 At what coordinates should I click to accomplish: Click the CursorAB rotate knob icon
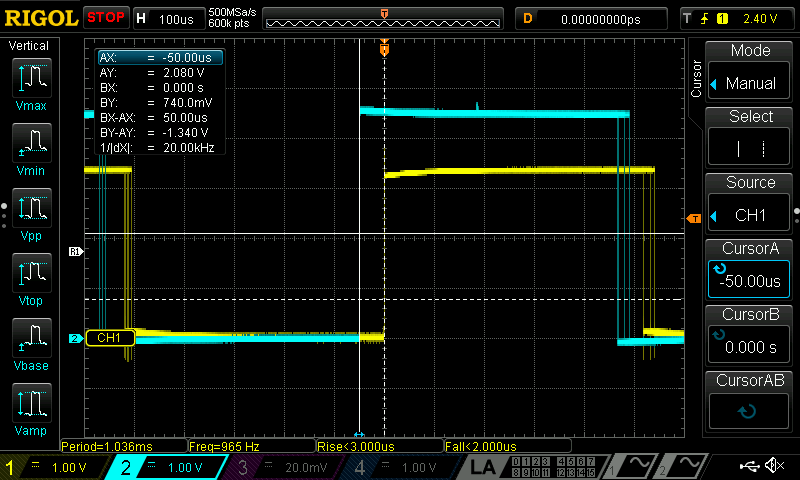[x=746, y=411]
